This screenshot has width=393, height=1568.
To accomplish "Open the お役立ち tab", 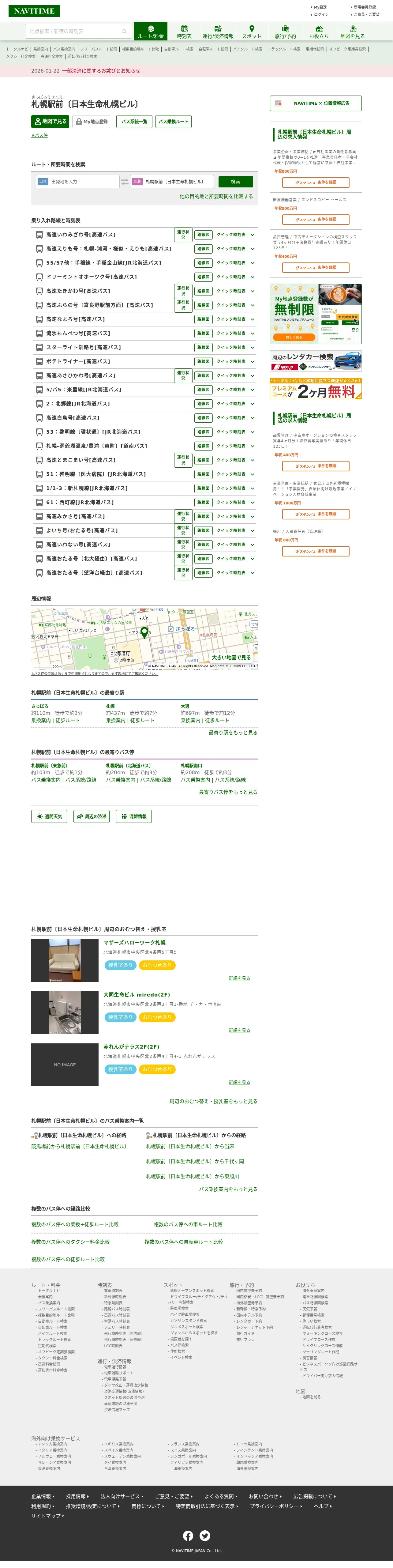I will (x=319, y=32).
